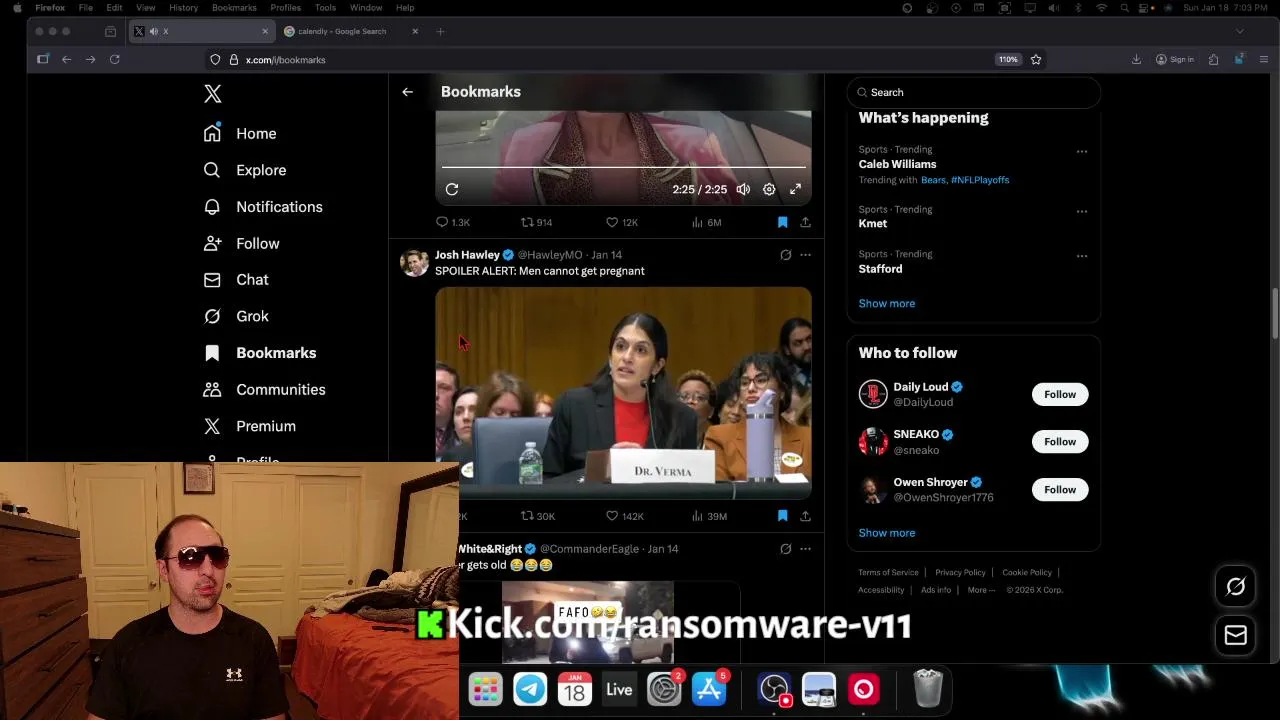Open Grok in X sidebar

coord(236,316)
